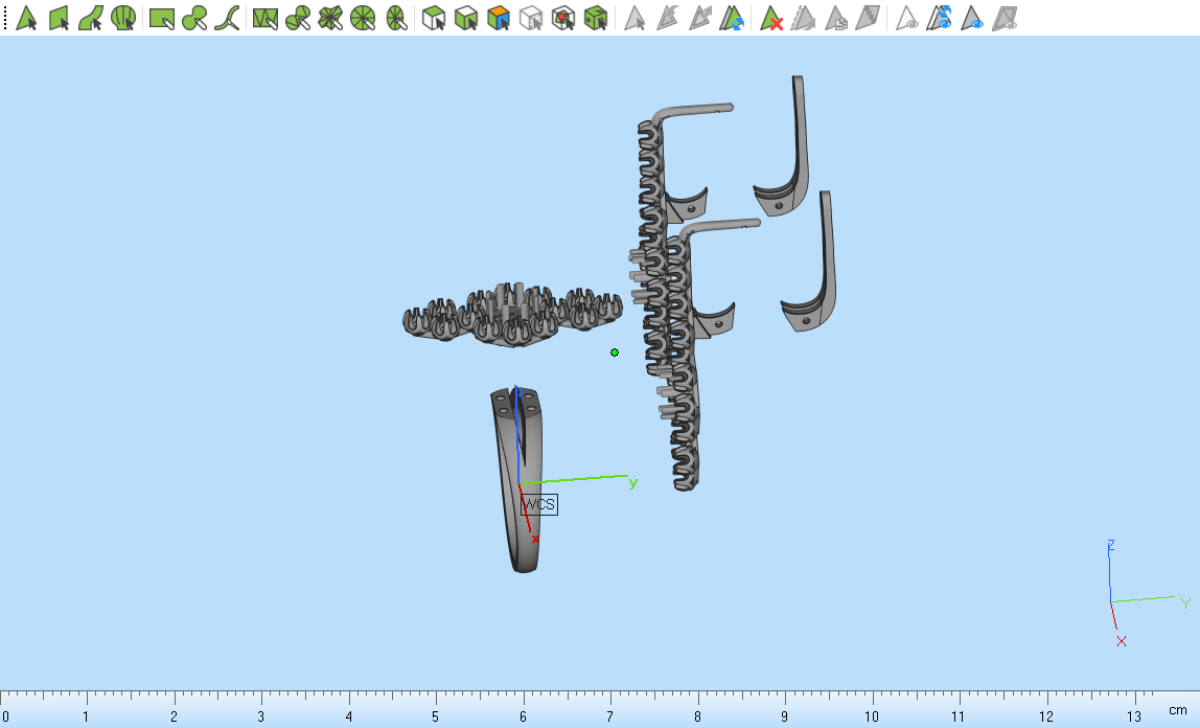1200x728 pixels.
Task: Click the dark triangle with blue eye icon
Action: (x=972, y=17)
